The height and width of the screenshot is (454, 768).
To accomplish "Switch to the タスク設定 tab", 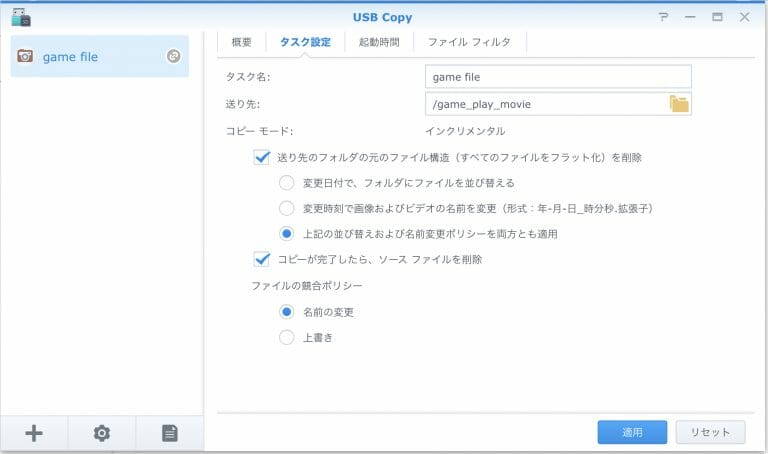I will (x=305, y=42).
